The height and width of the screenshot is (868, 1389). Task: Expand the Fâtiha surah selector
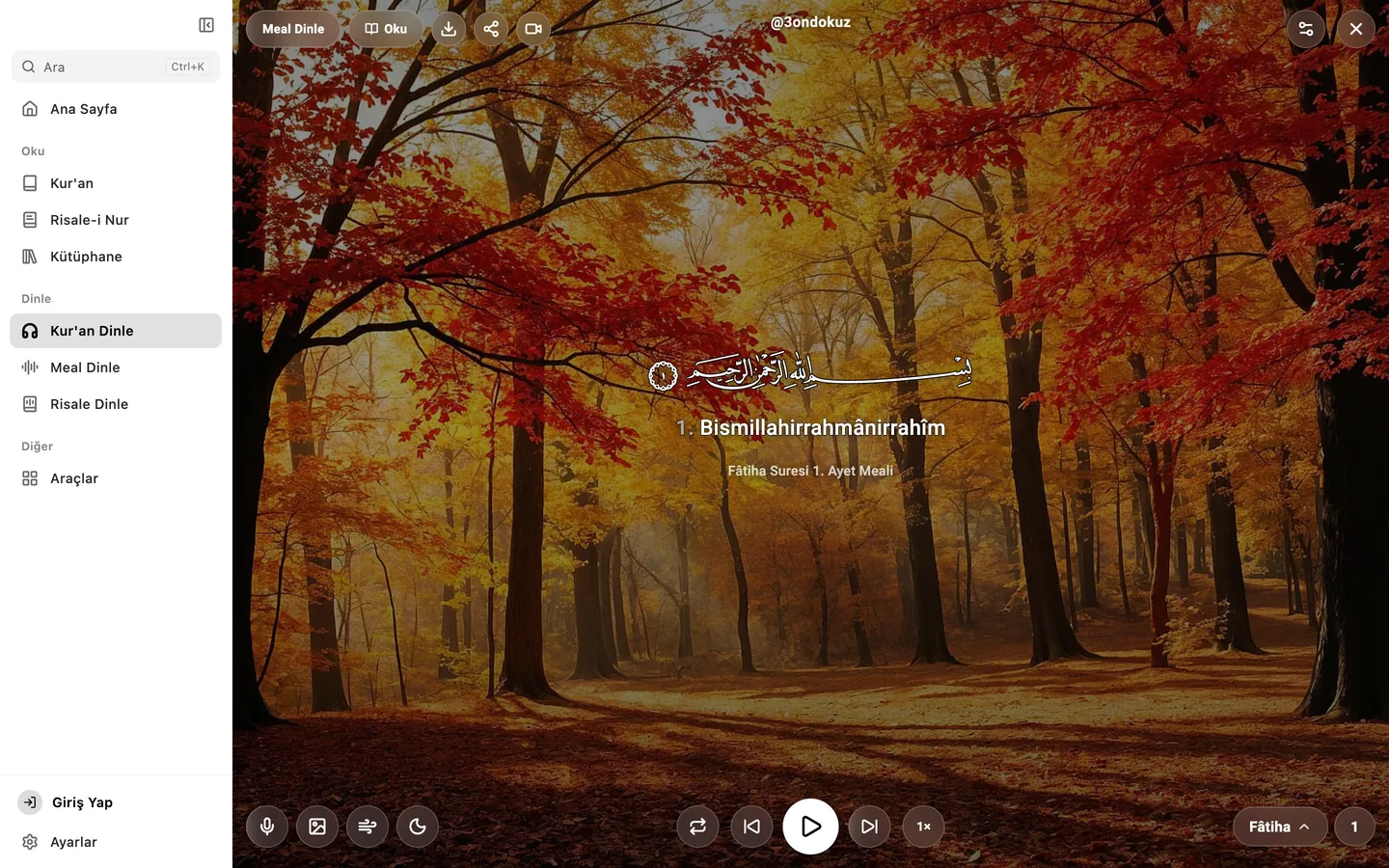click(1280, 827)
